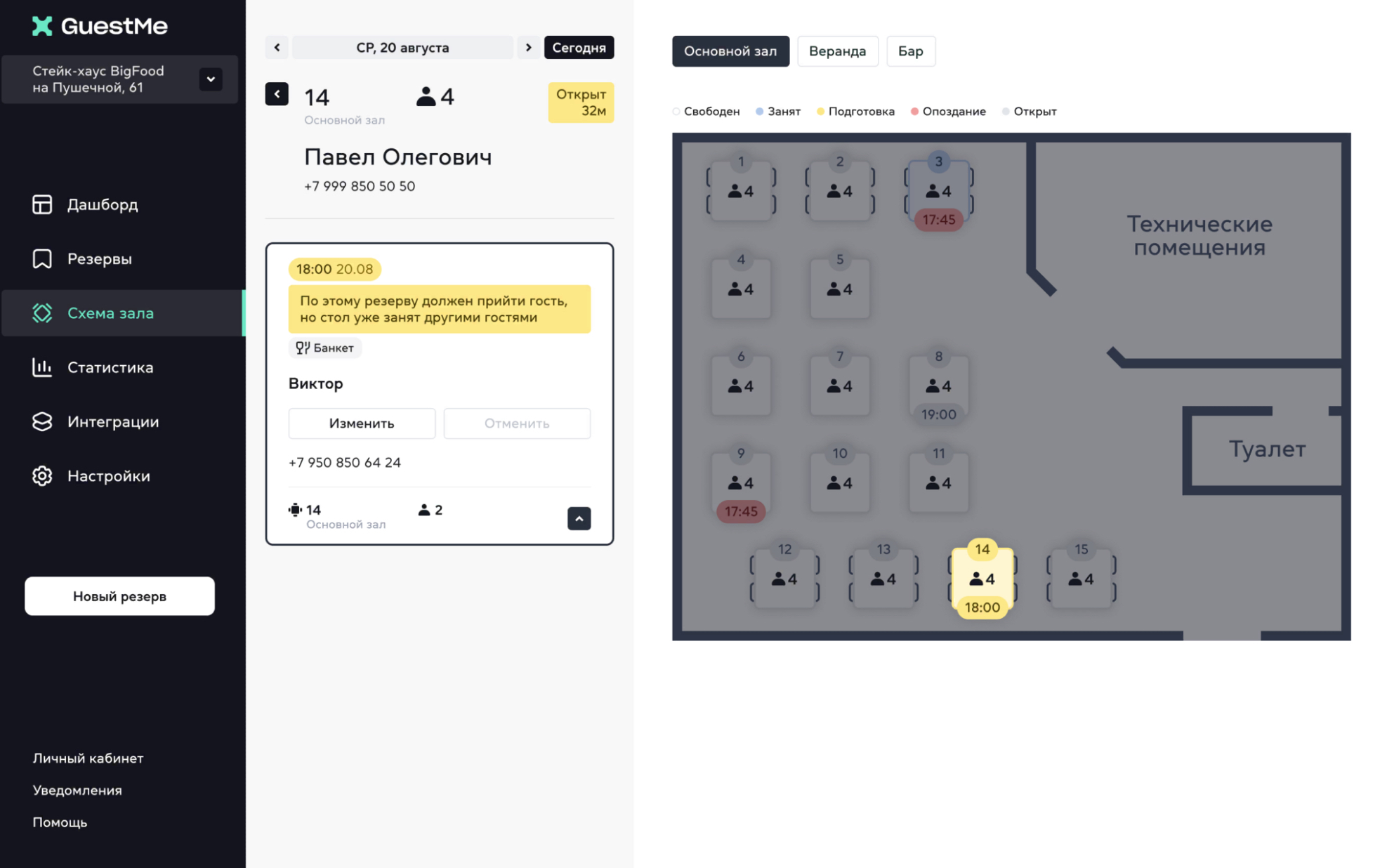Click the Статистика chart icon

click(x=42, y=367)
